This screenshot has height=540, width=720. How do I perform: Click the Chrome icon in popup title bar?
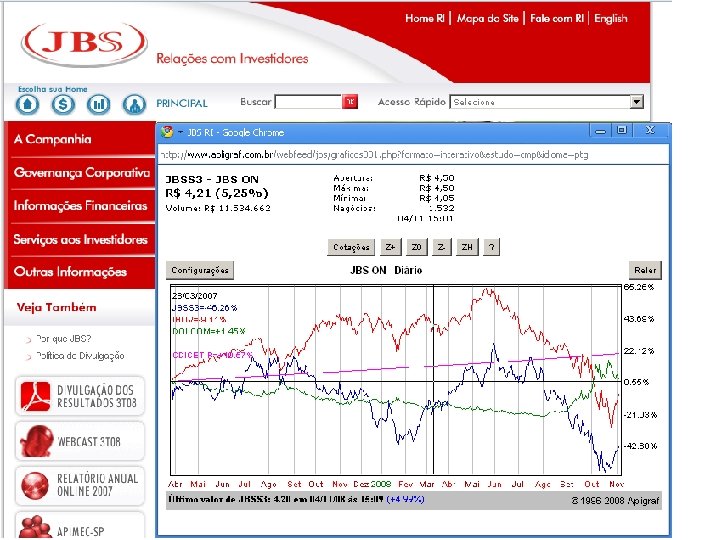point(167,132)
